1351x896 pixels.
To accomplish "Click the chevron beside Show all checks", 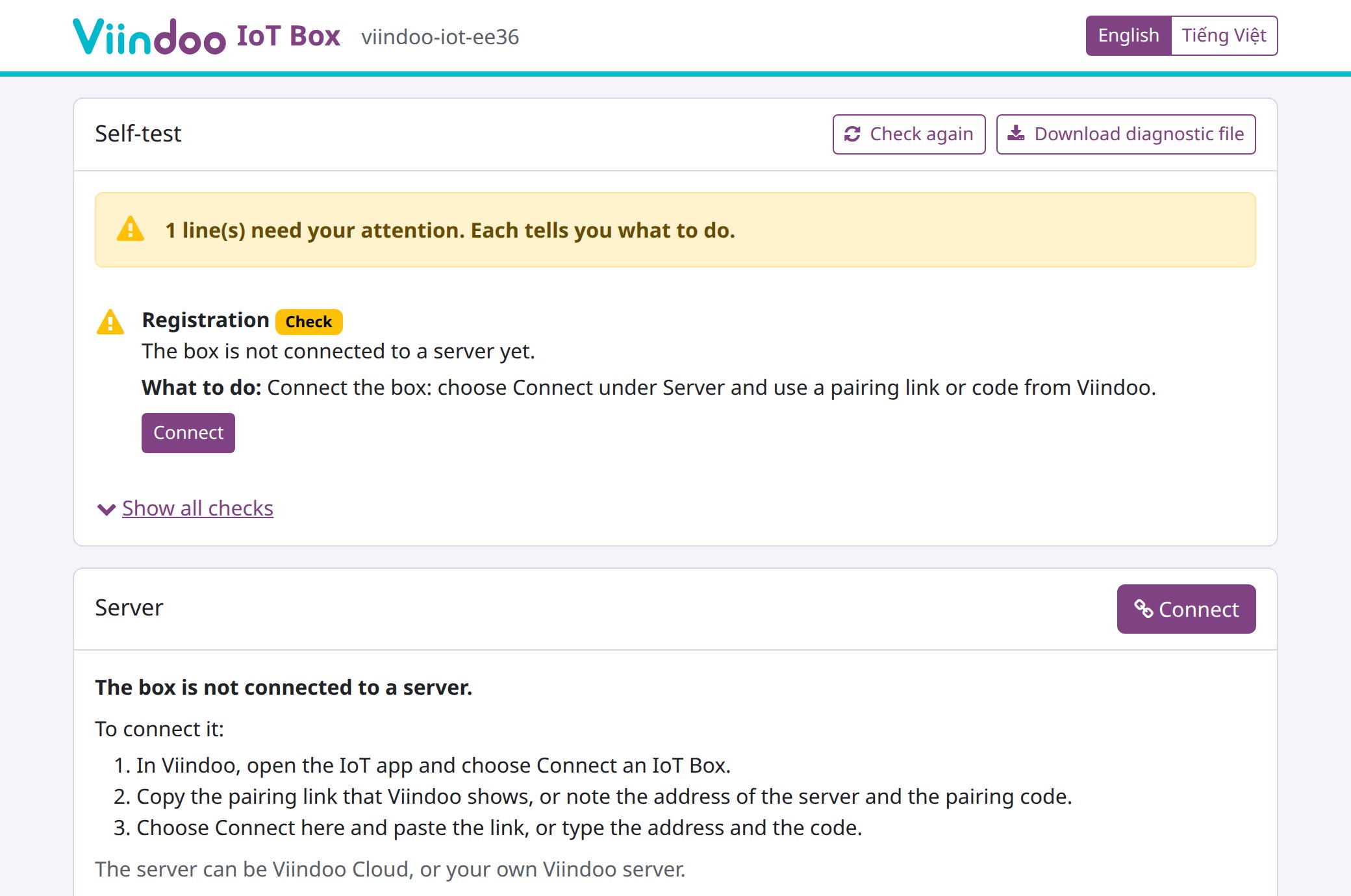I will pos(106,509).
